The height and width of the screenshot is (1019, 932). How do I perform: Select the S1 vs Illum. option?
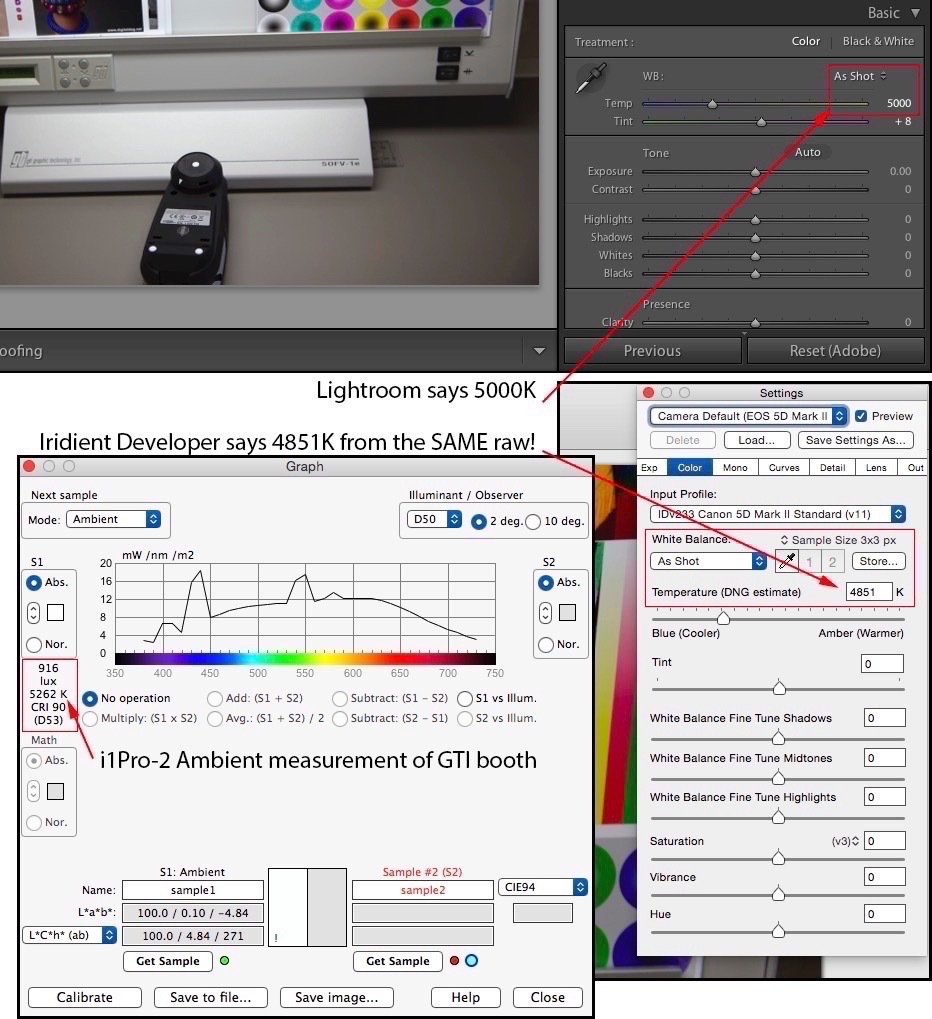tap(465, 698)
